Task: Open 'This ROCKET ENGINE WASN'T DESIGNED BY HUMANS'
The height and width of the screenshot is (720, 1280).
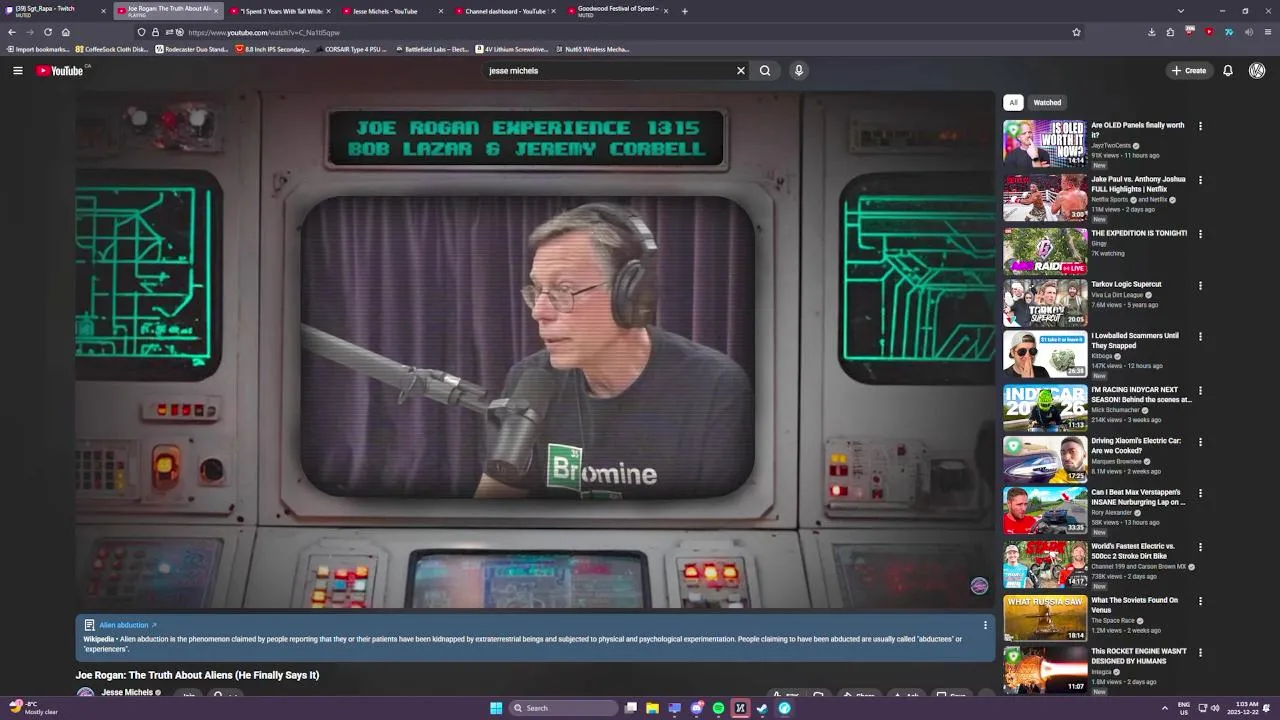Action: (1138, 656)
